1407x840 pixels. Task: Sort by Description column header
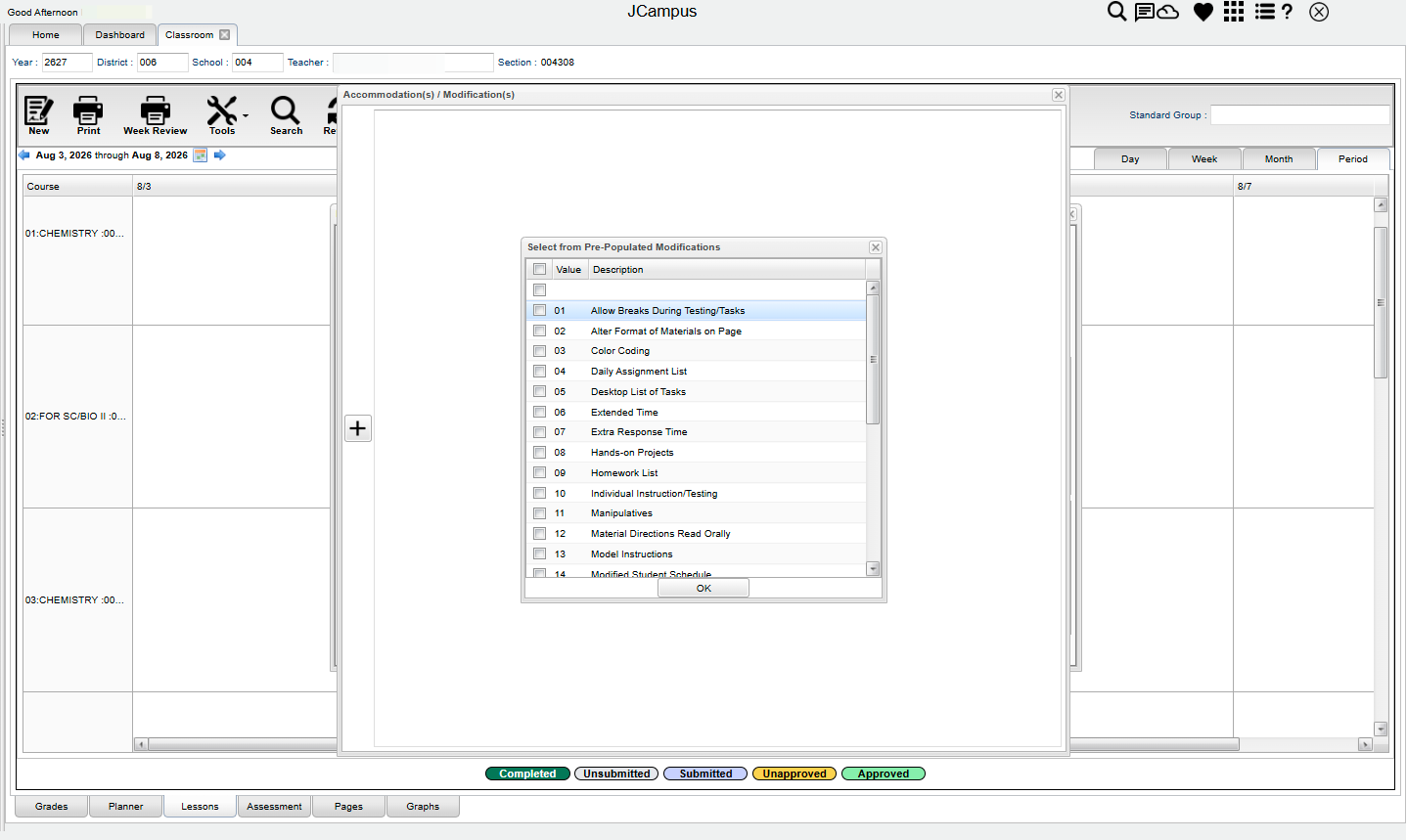click(x=726, y=270)
